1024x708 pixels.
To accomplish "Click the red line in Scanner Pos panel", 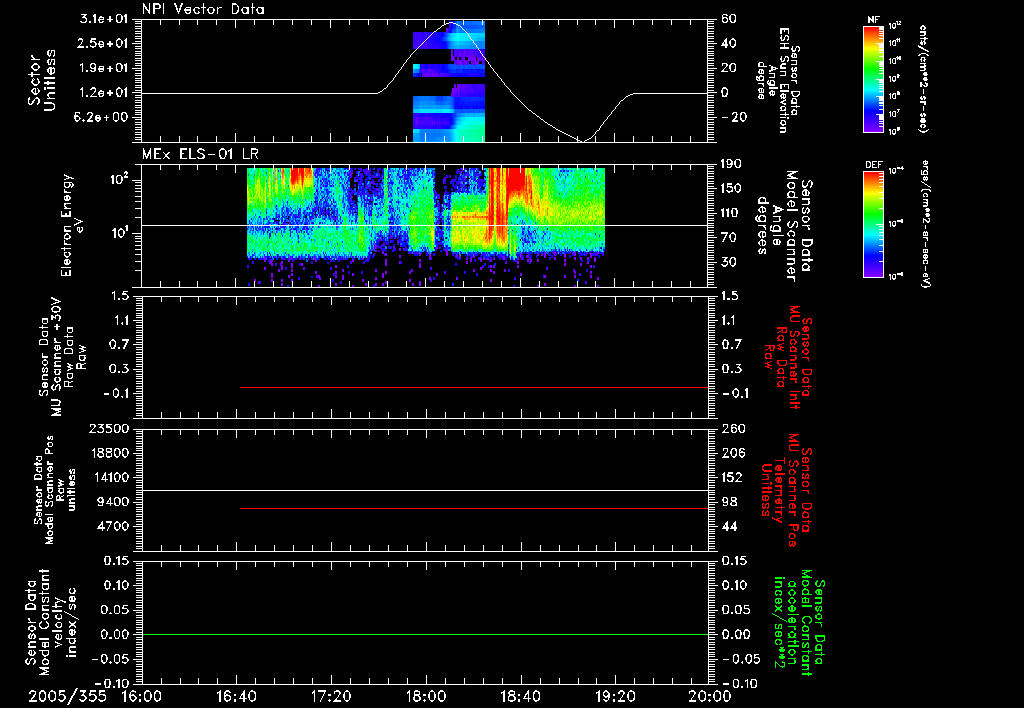I will pos(474,508).
